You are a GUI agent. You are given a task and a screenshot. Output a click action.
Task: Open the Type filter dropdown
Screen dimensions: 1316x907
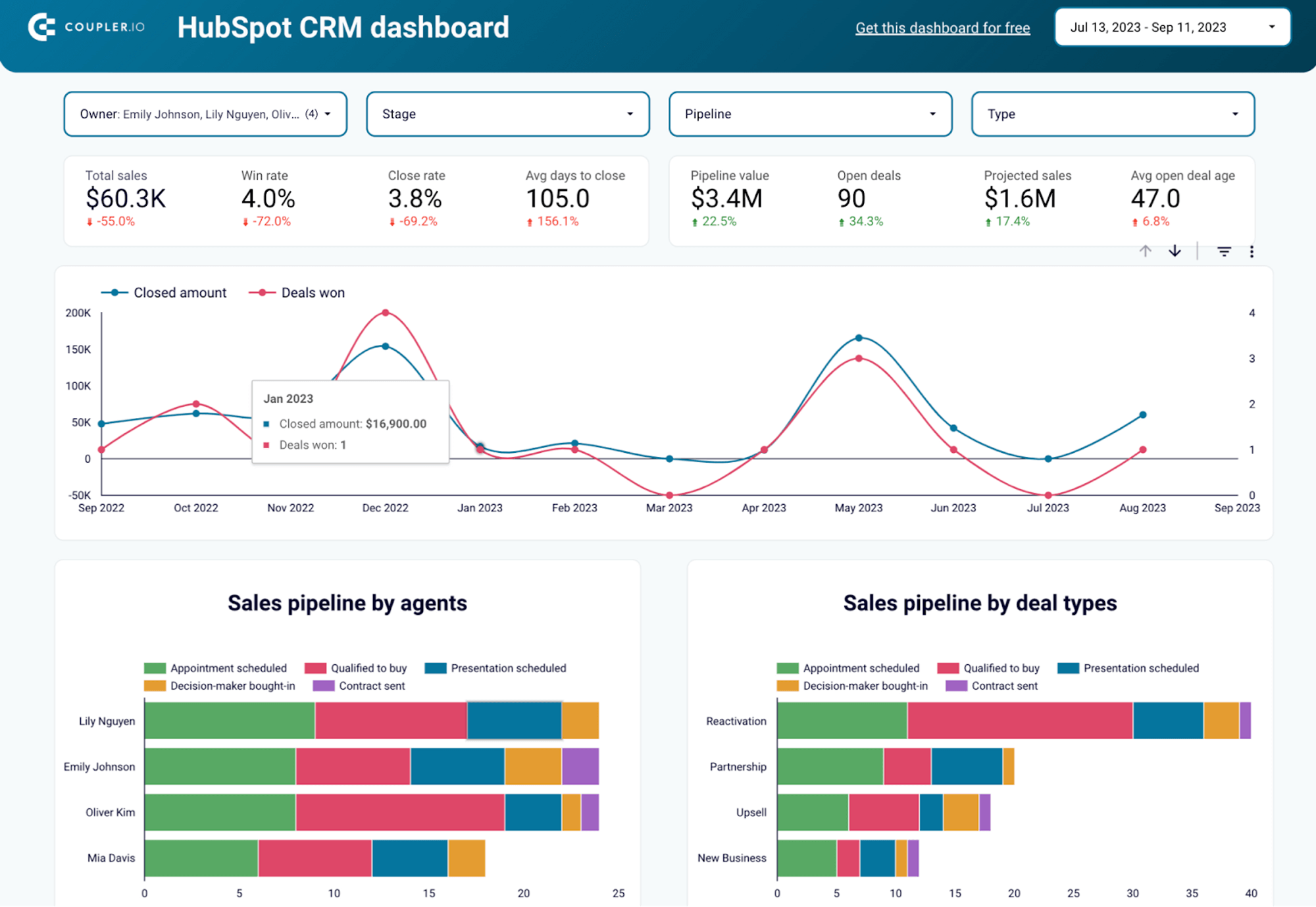1112,113
